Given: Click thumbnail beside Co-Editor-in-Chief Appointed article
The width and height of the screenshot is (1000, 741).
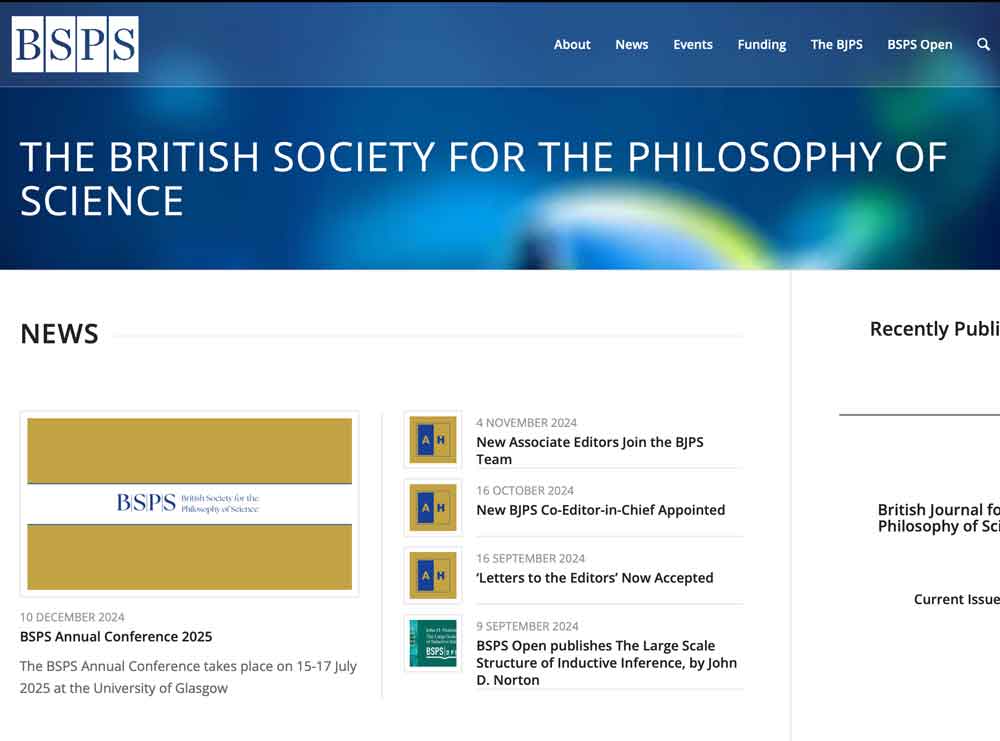Looking at the screenshot, I should pos(433,507).
